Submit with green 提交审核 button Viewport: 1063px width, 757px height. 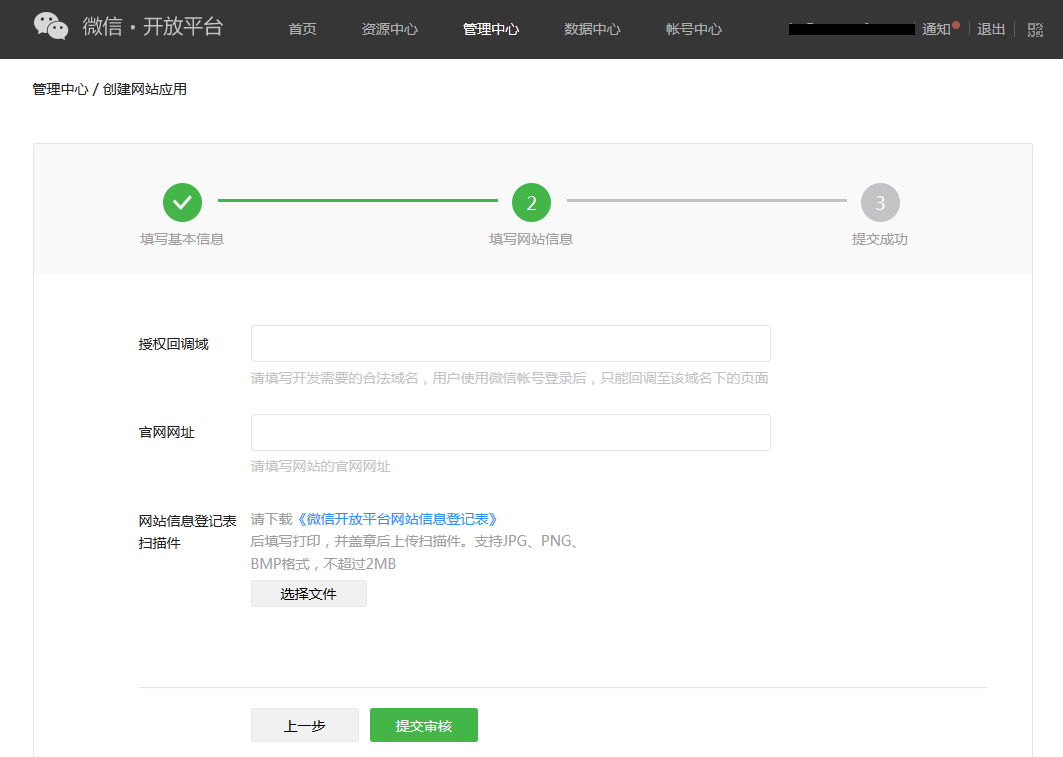coord(423,726)
